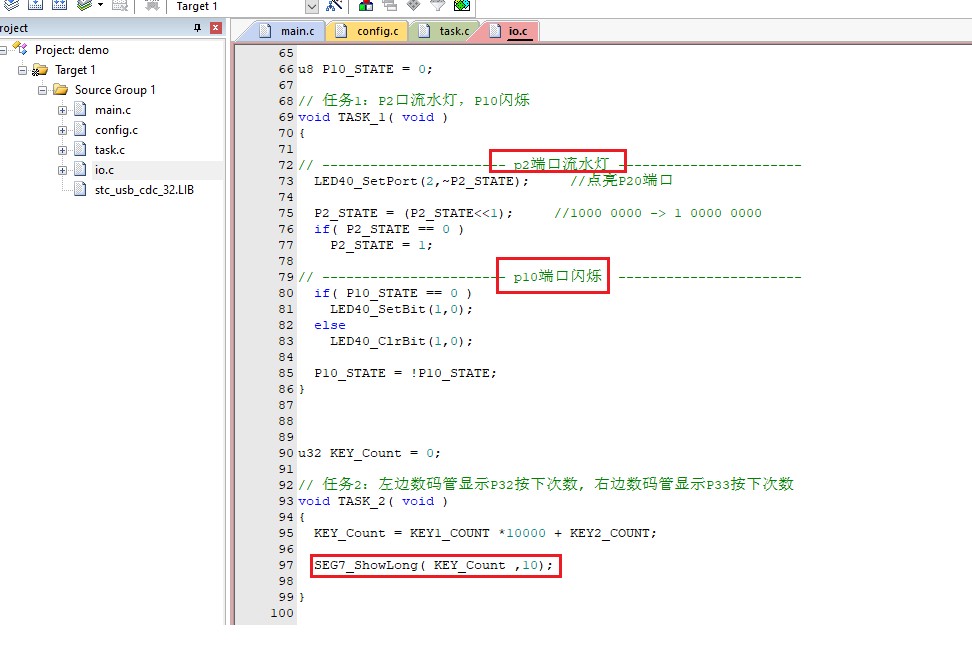The width and height of the screenshot is (972, 655).
Task: Click the Batch build icon
Action: pyautogui.click(x=84, y=5)
